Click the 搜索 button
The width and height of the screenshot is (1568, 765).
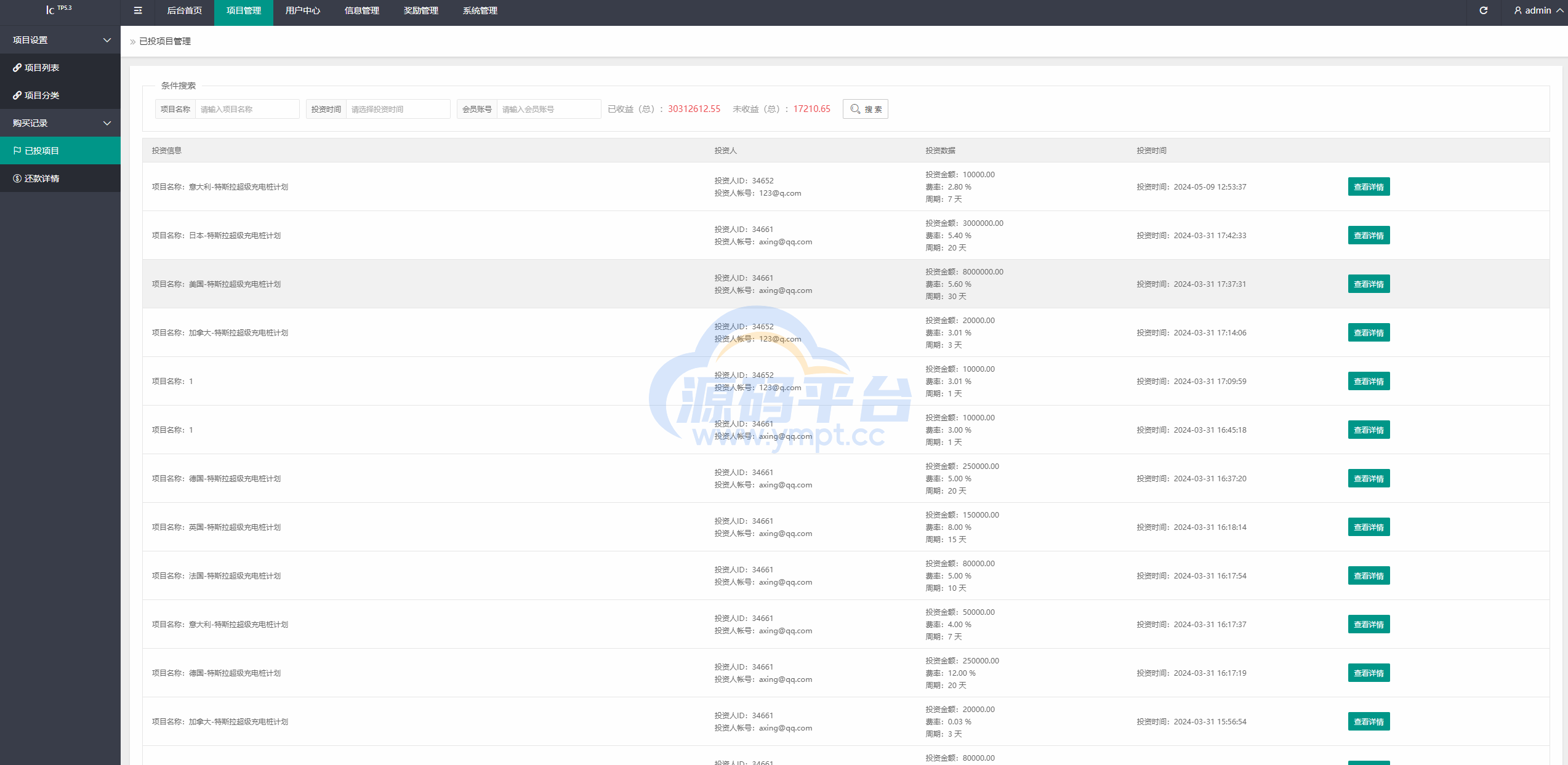(x=866, y=109)
